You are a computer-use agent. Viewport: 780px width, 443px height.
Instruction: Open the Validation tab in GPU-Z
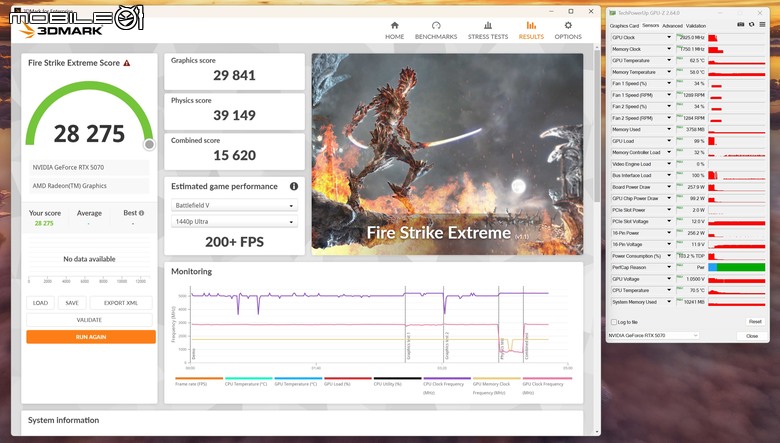click(x=695, y=26)
